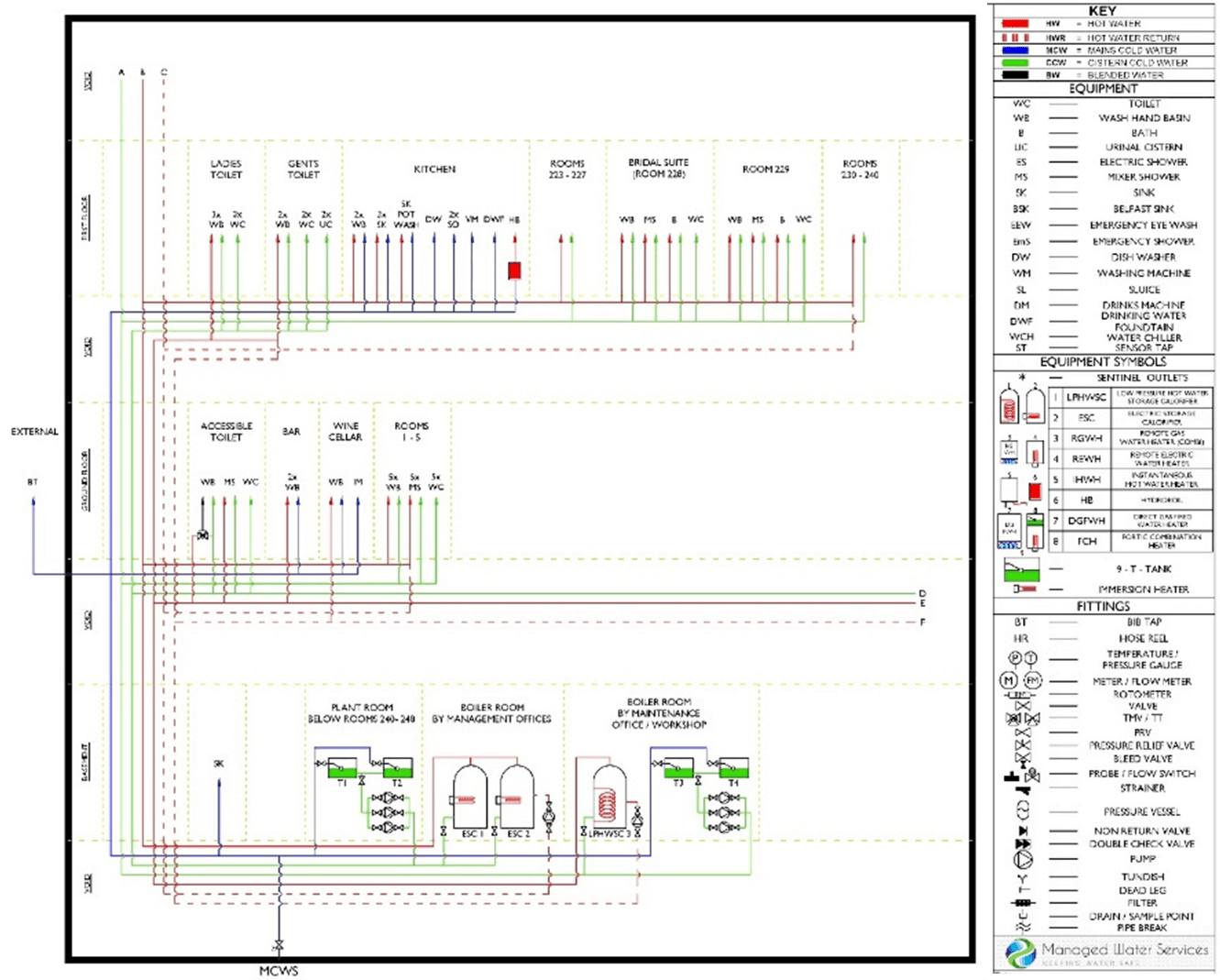Select the T4 tank in boiler room
The width and height of the screenshot is (1220, 980).
click(x=733, y=767)
